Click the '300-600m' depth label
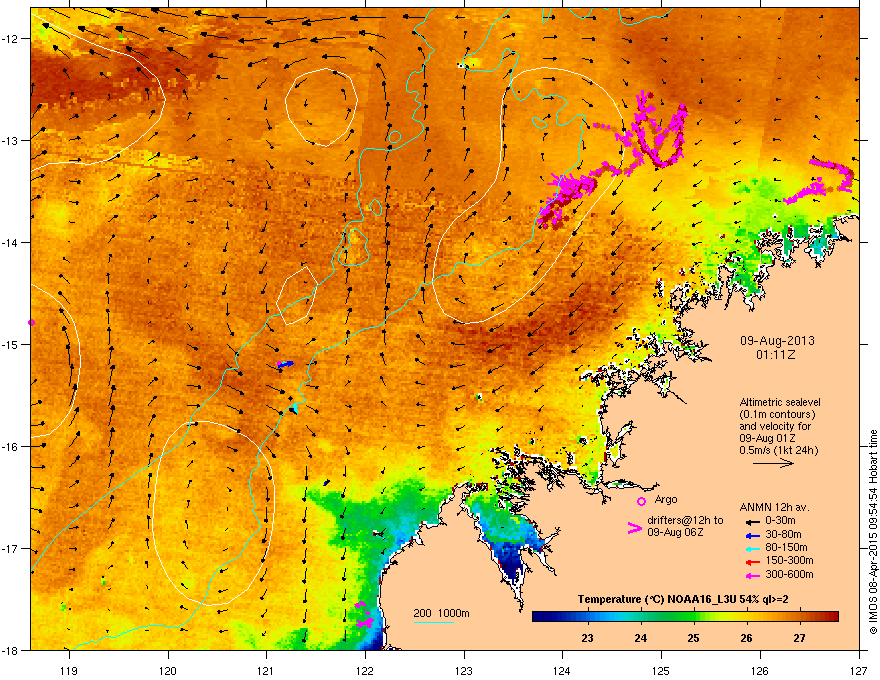 tap(789, 575)
